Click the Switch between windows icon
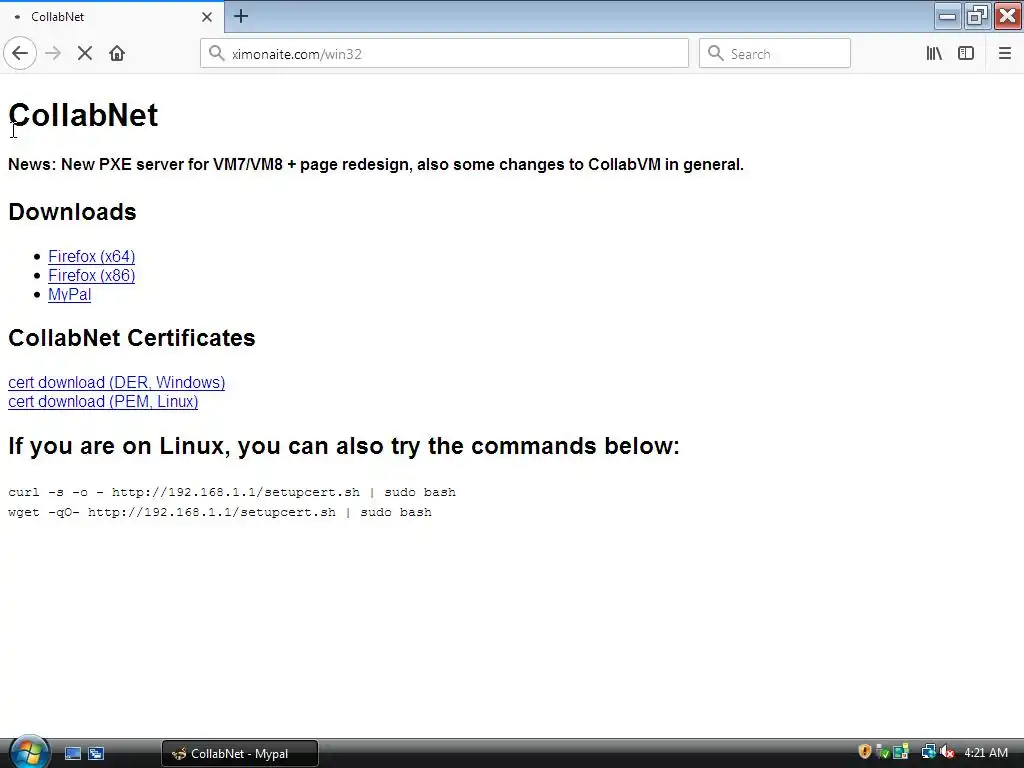The width and height of the screenshot is (1024, 768). tap(96, 754)
